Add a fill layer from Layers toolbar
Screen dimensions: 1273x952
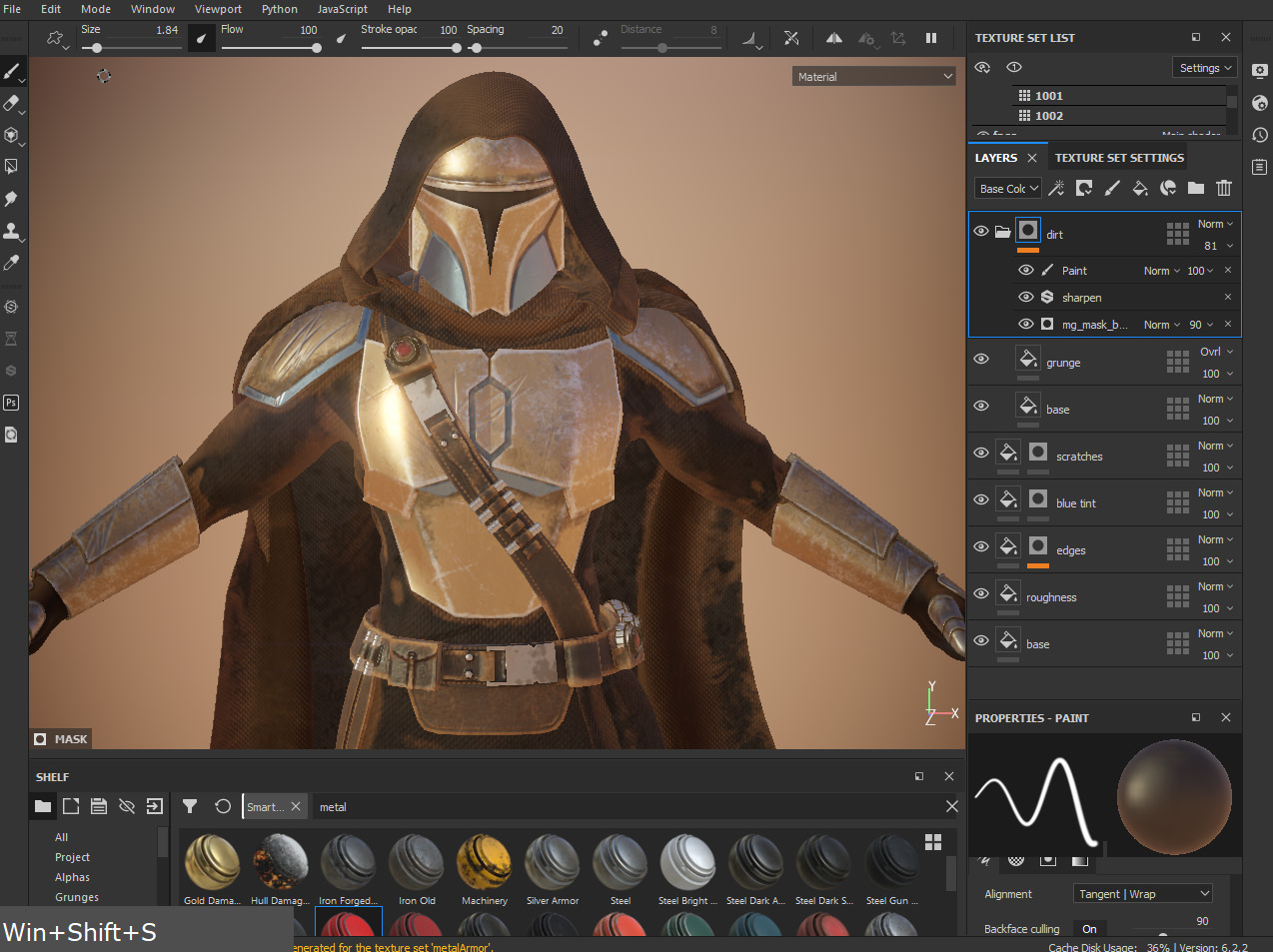tap(1140, 188)
